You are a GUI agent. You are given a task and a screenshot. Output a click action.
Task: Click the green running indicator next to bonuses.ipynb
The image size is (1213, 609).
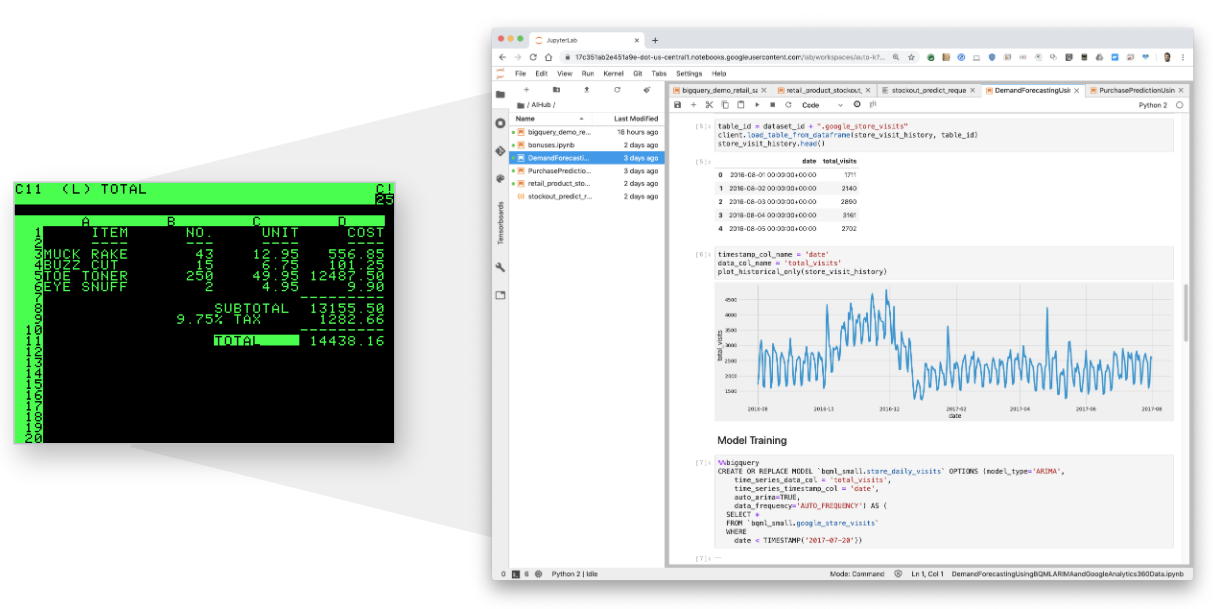[514, 145]
